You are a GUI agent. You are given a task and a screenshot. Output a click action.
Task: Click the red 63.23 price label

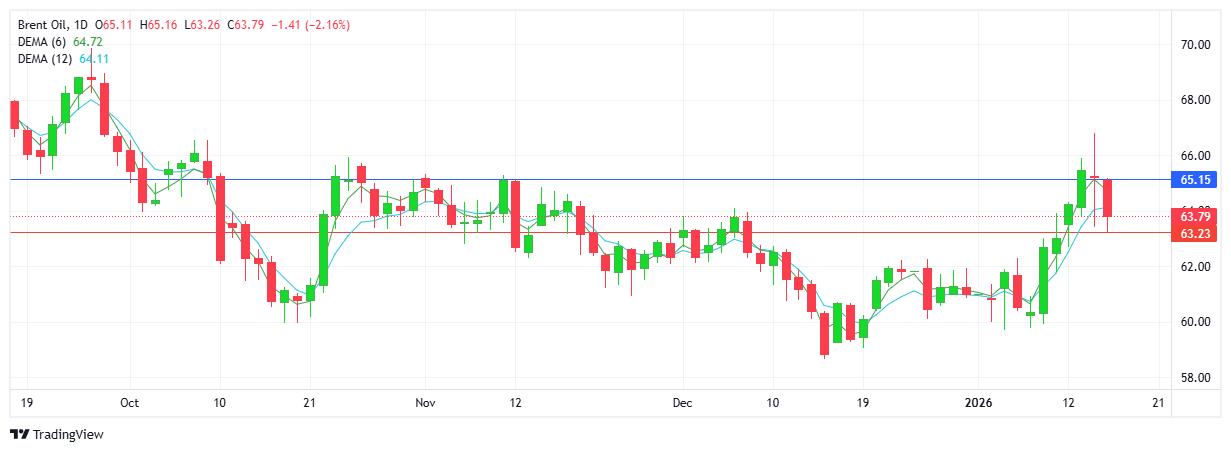point(1196,233)
